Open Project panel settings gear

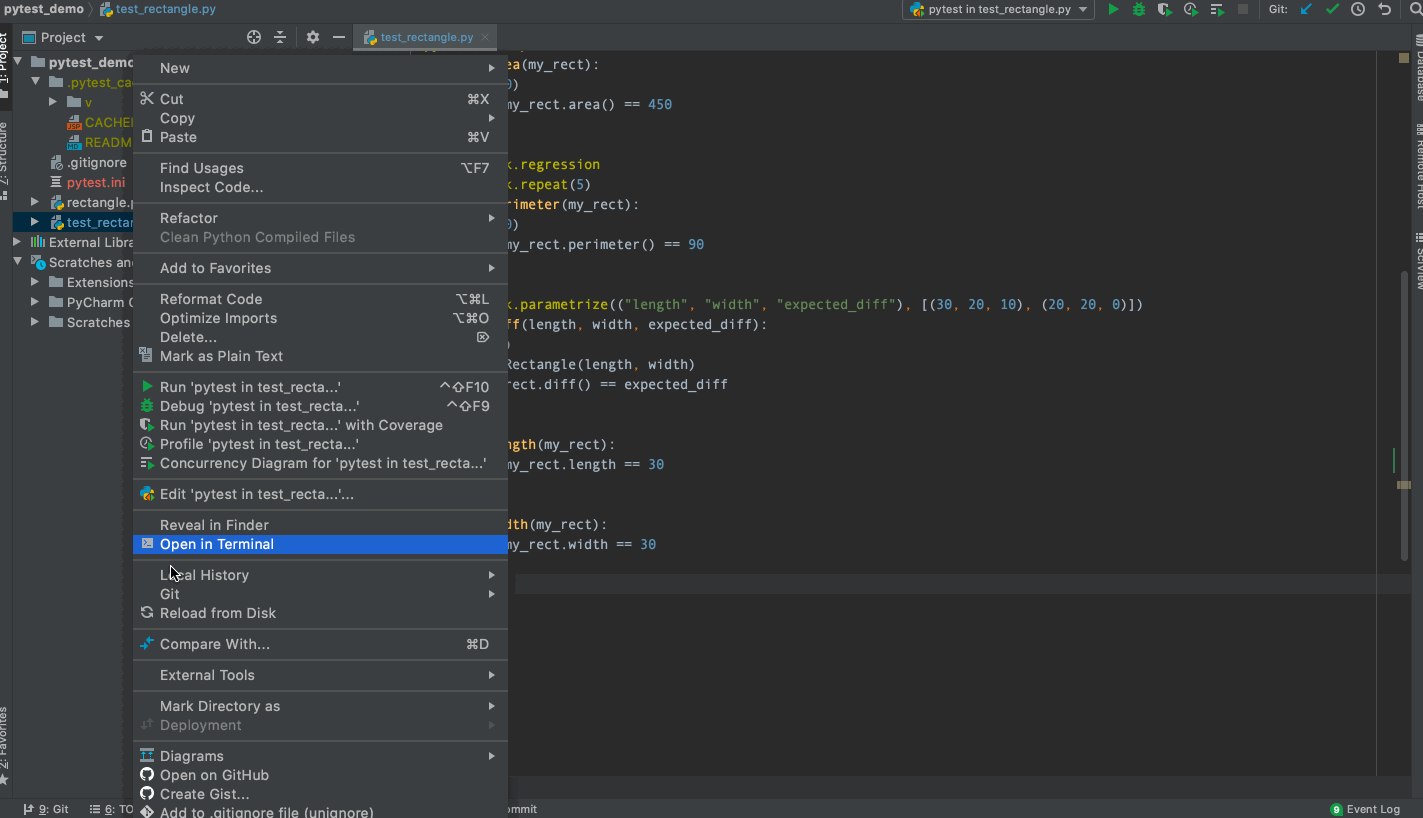(313, 37)
